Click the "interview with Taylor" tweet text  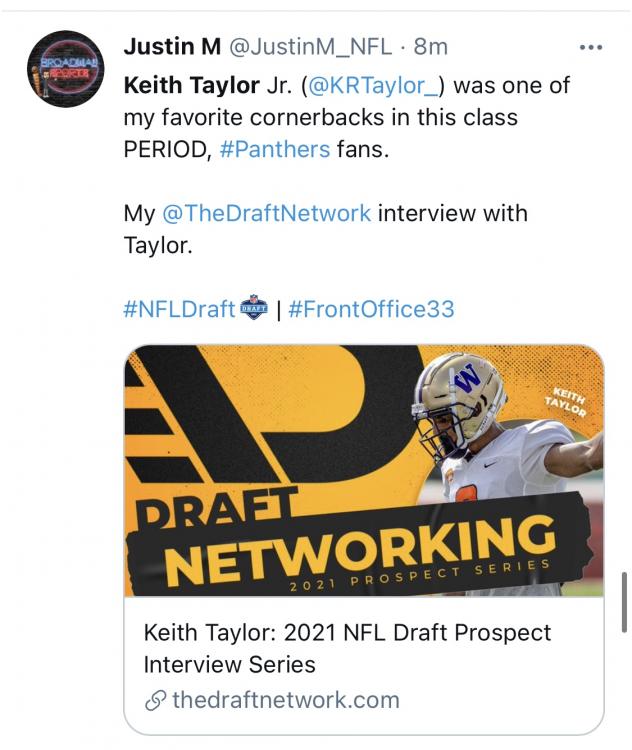452,214
